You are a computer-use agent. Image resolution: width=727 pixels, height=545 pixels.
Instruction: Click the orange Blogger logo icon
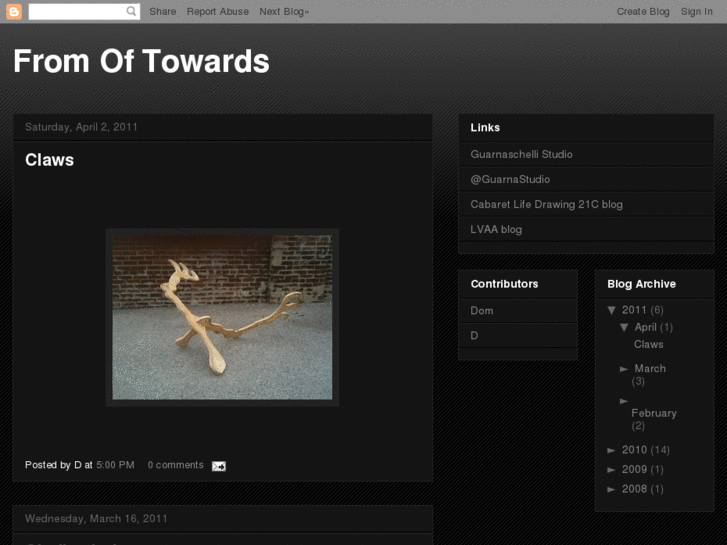click(14, 12)
